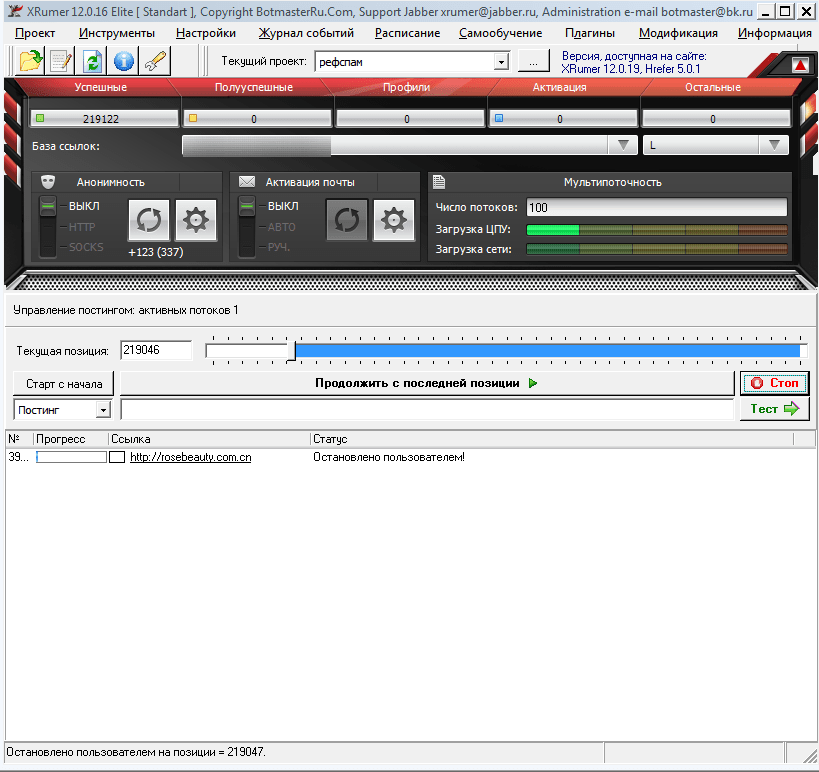Click the Тест button
Image resolution: width=819 pixels, height=772 pixels.
coord(775,409)
